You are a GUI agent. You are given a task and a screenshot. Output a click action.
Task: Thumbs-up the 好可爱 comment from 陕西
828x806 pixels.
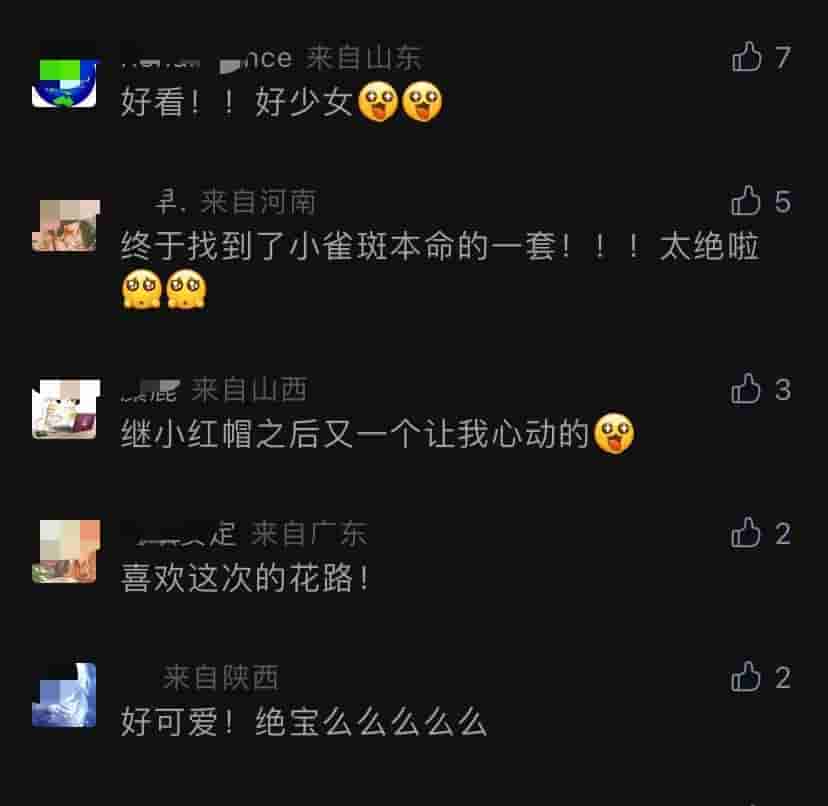pyautogui.click(x=746, y=677)
